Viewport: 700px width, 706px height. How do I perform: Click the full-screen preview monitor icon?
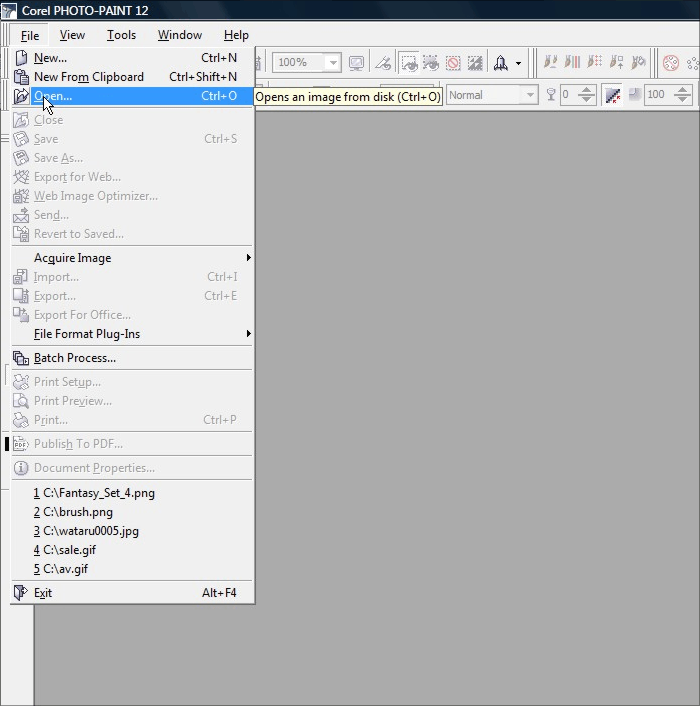coord(356,63)
